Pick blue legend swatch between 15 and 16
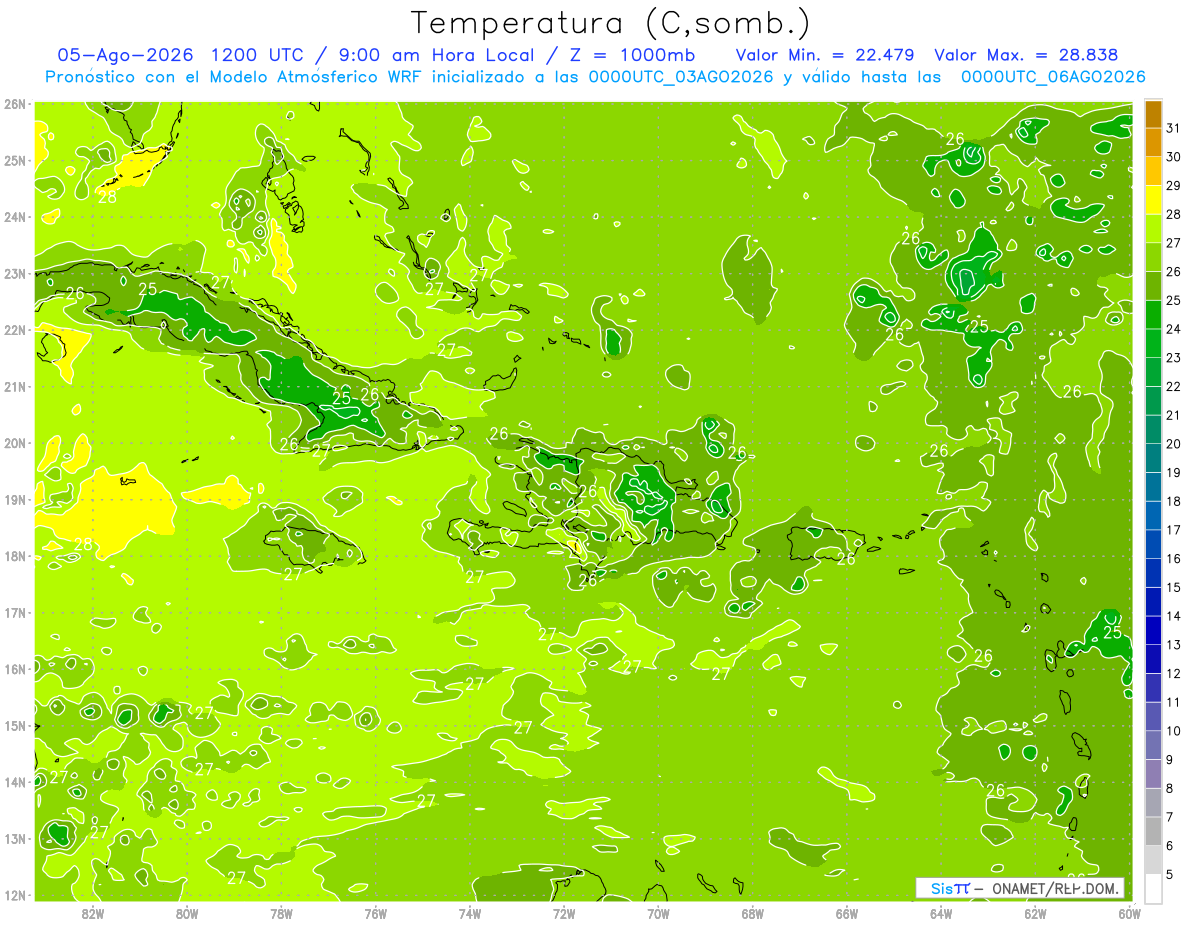Viewport: 1200px width, 927px height. tap(1153, 572)
